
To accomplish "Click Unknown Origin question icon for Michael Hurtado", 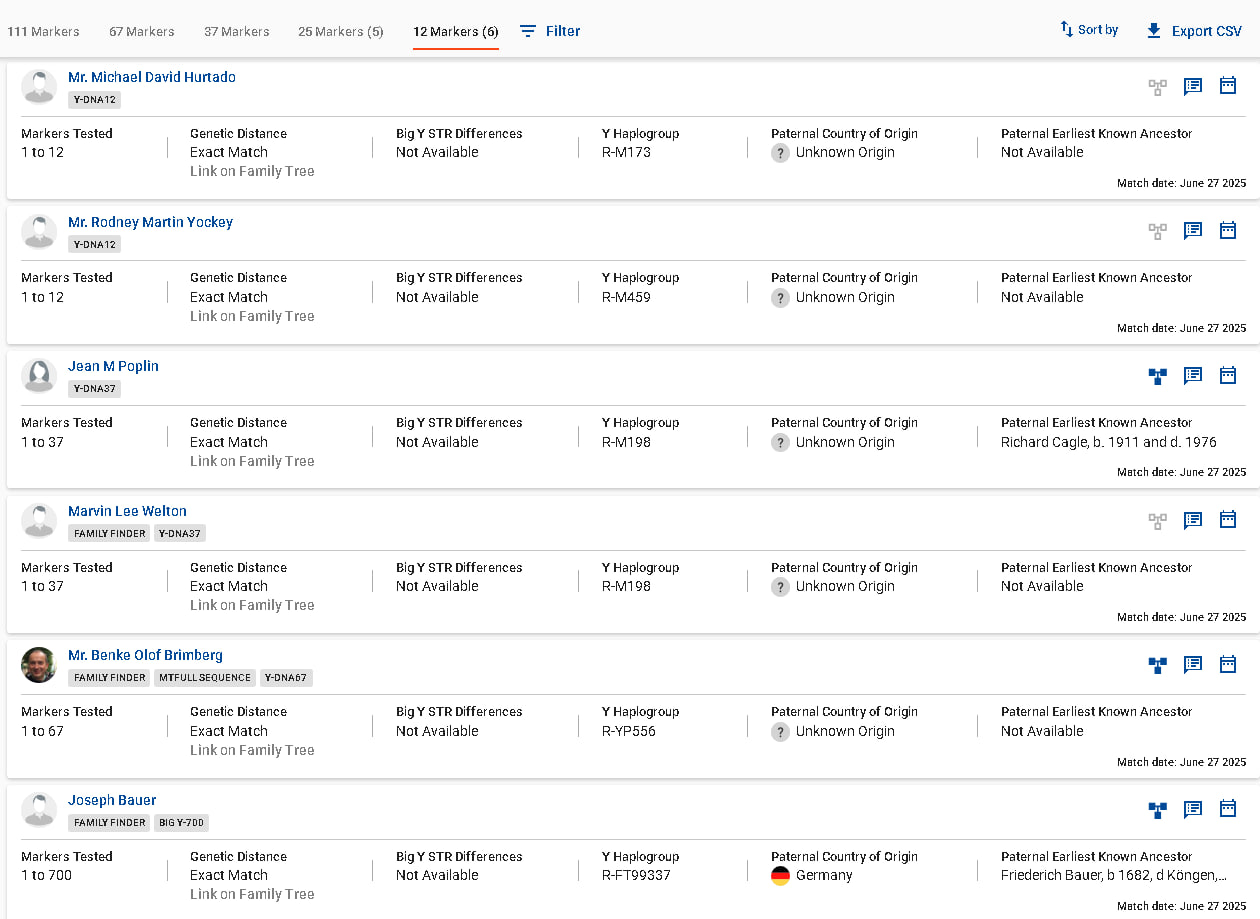I will (780, 153).
